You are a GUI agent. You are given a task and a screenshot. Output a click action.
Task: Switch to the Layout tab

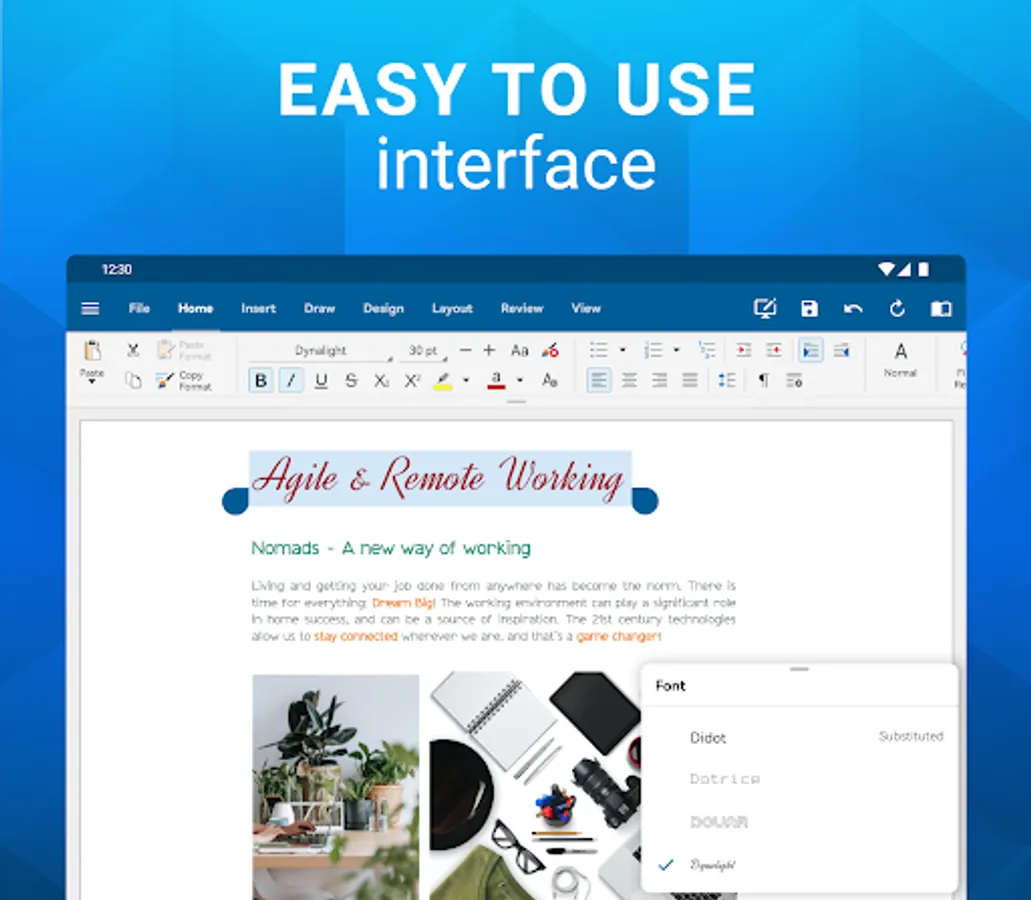pyautogui.click(x=452, y=308)
